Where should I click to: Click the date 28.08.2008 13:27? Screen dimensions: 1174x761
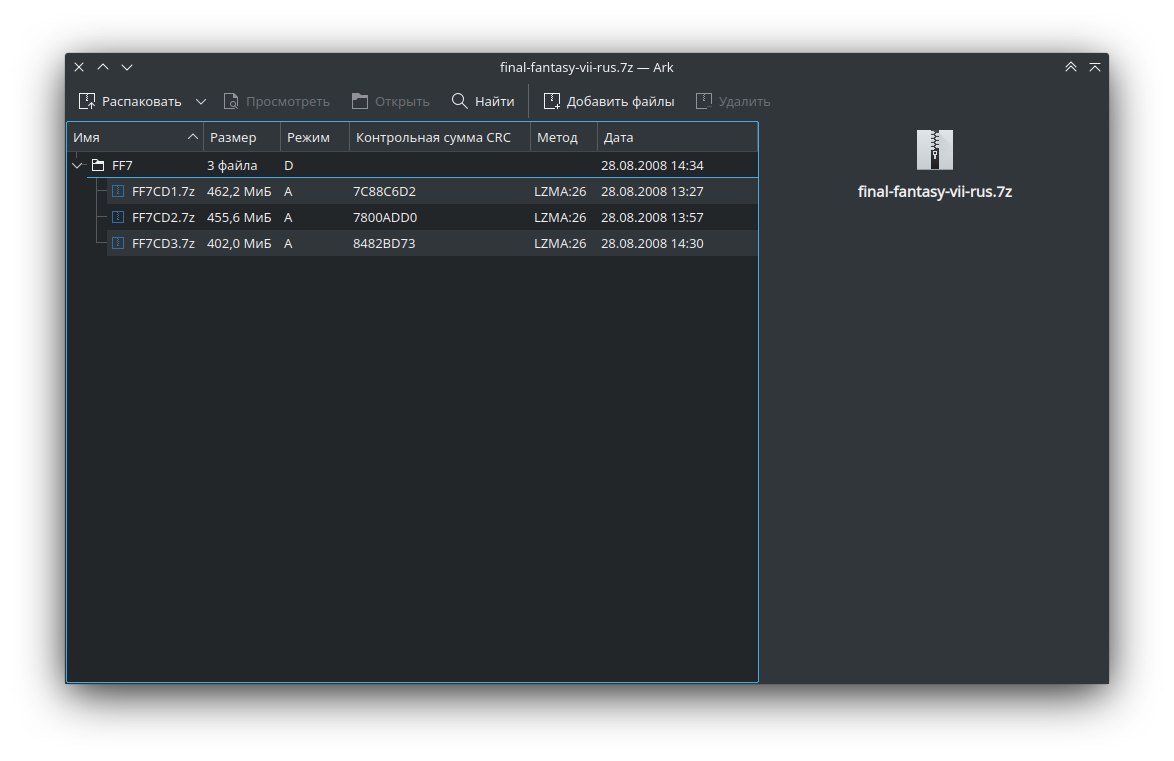[652, 192]
